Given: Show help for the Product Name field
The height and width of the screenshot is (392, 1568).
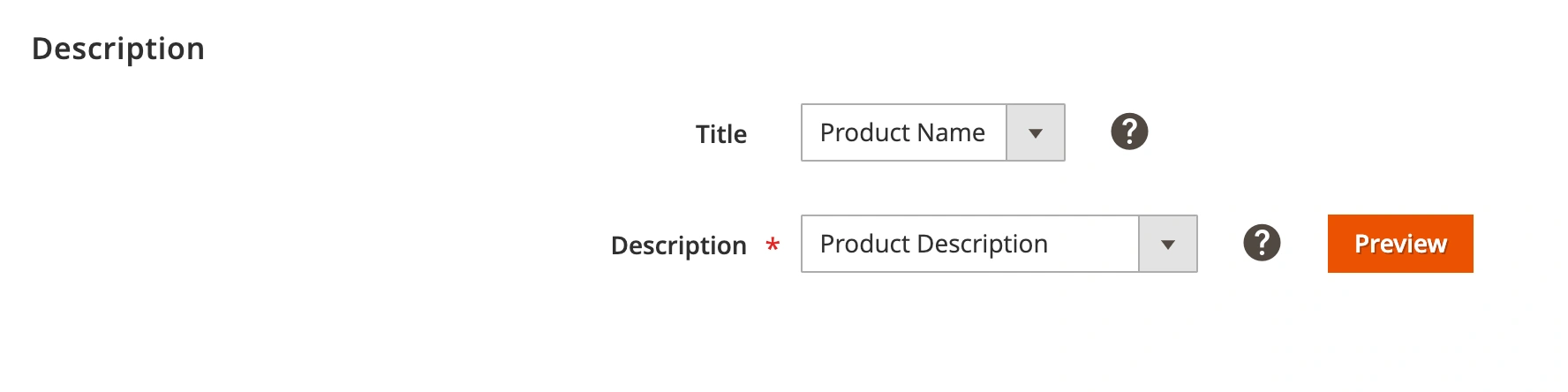Looking at the screenshot, I should (x=1129, y=132).
